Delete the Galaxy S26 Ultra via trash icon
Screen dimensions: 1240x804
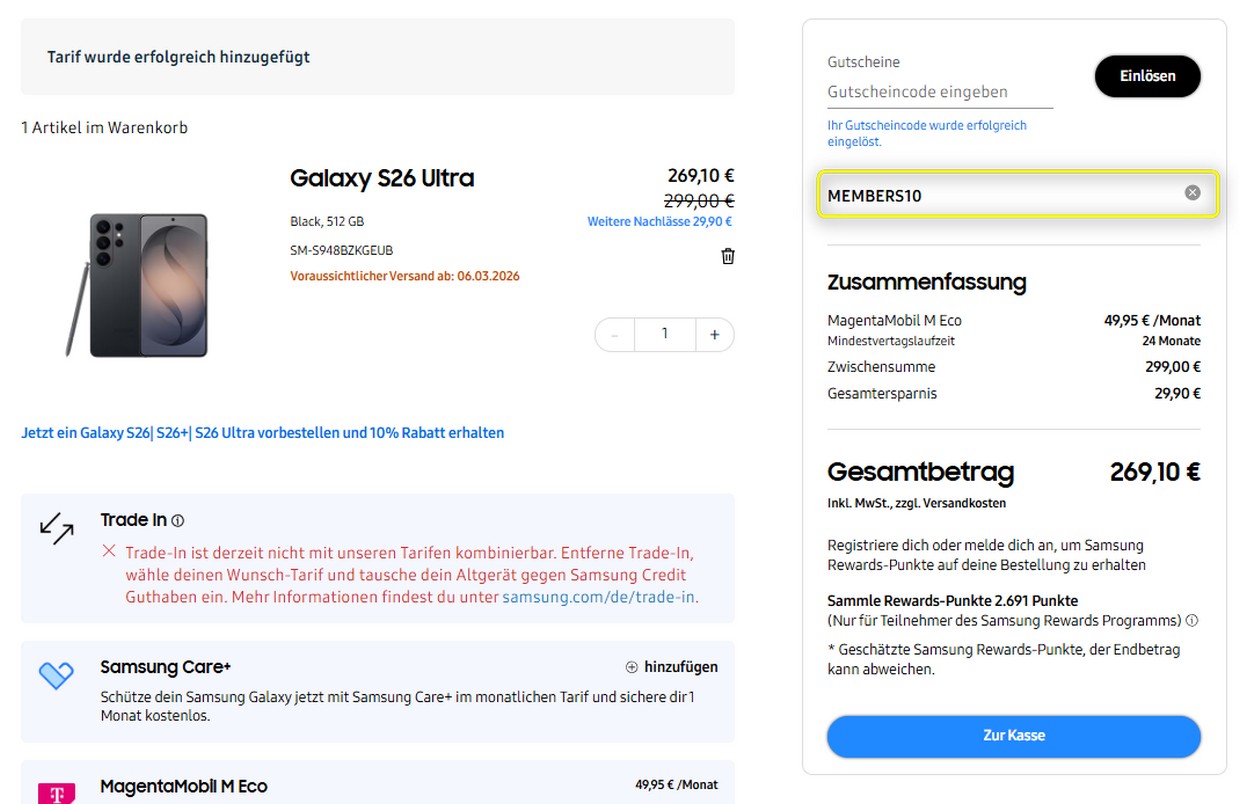click(727, 256)
